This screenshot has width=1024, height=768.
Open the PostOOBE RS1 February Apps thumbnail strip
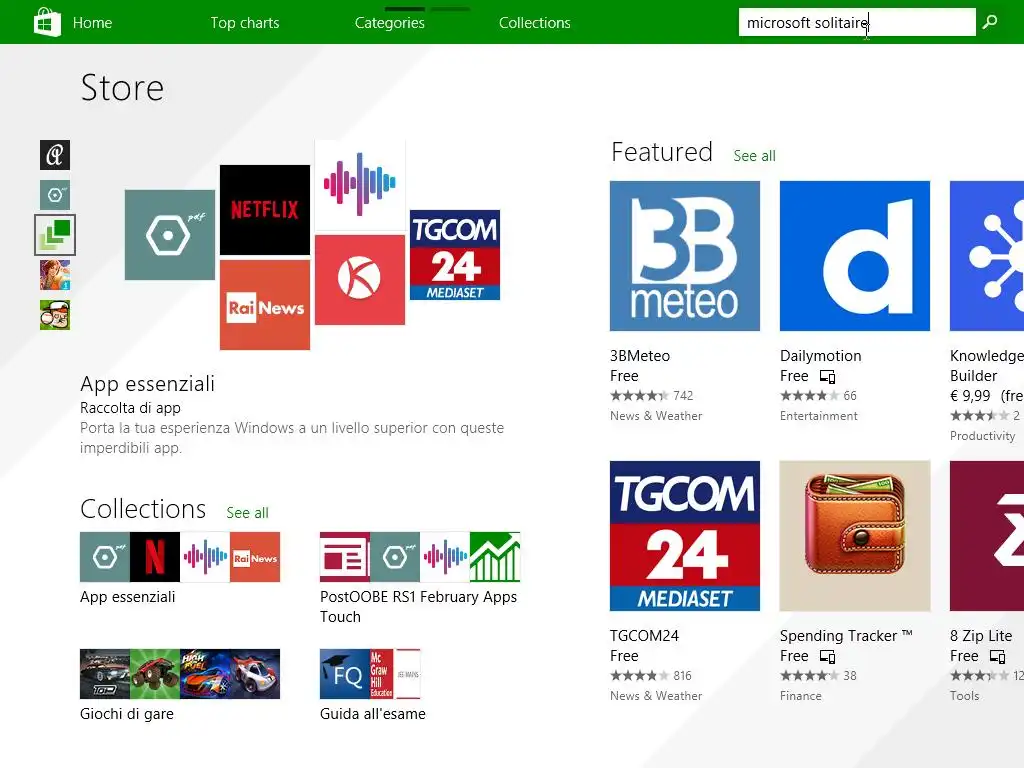click(420, 557)
